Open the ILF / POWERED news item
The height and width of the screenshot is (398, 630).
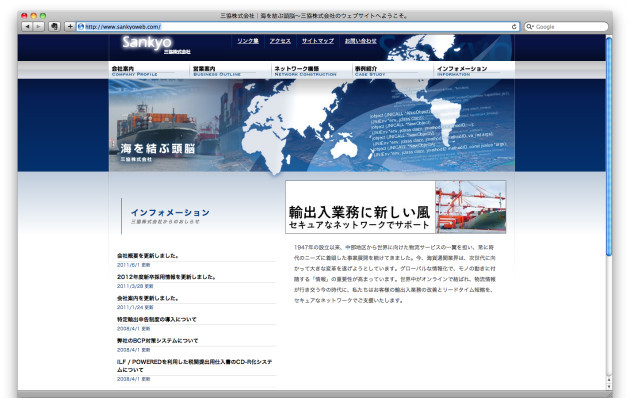194,365
